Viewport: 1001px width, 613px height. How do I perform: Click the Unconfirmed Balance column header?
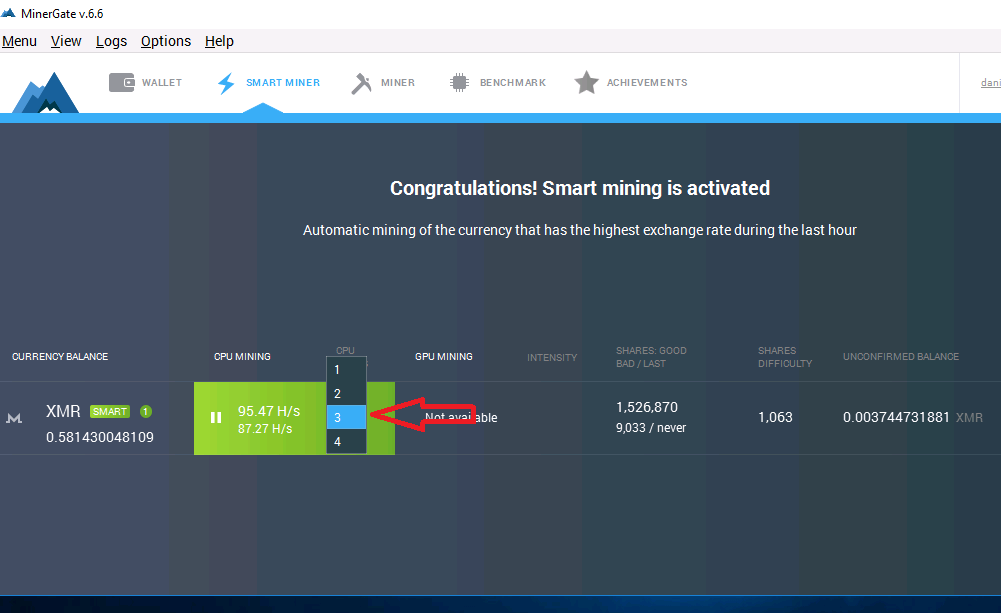point(901,356)
